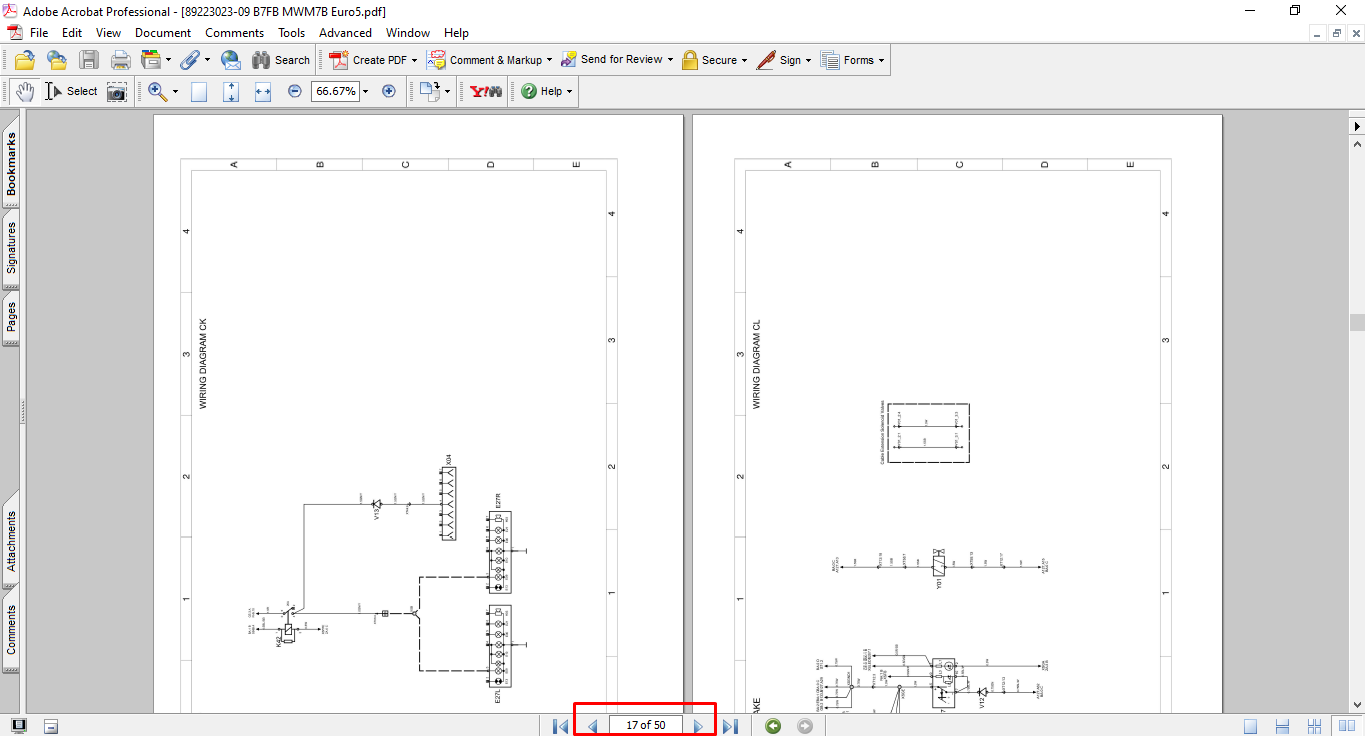Open the zoom percentage dropdown arrow
This screenshot has height=736, width=1365.
[365, 91]
